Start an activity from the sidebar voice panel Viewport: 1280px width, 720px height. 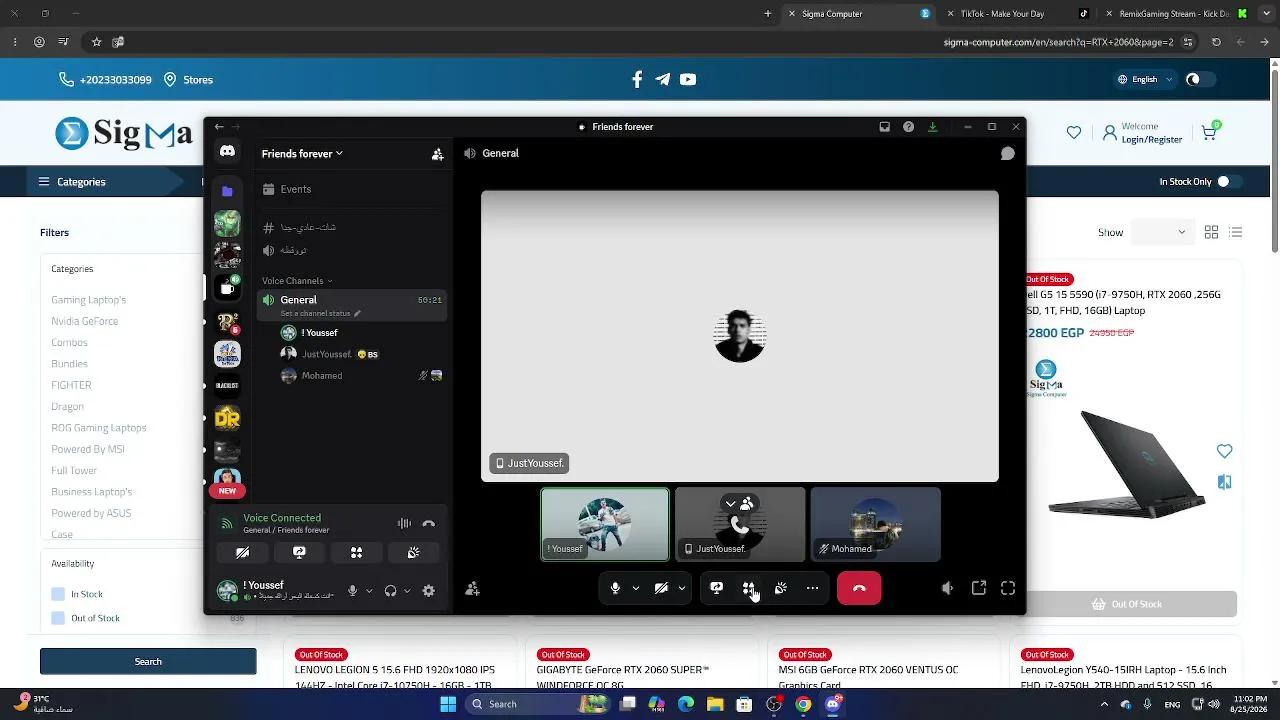(356, 552)
